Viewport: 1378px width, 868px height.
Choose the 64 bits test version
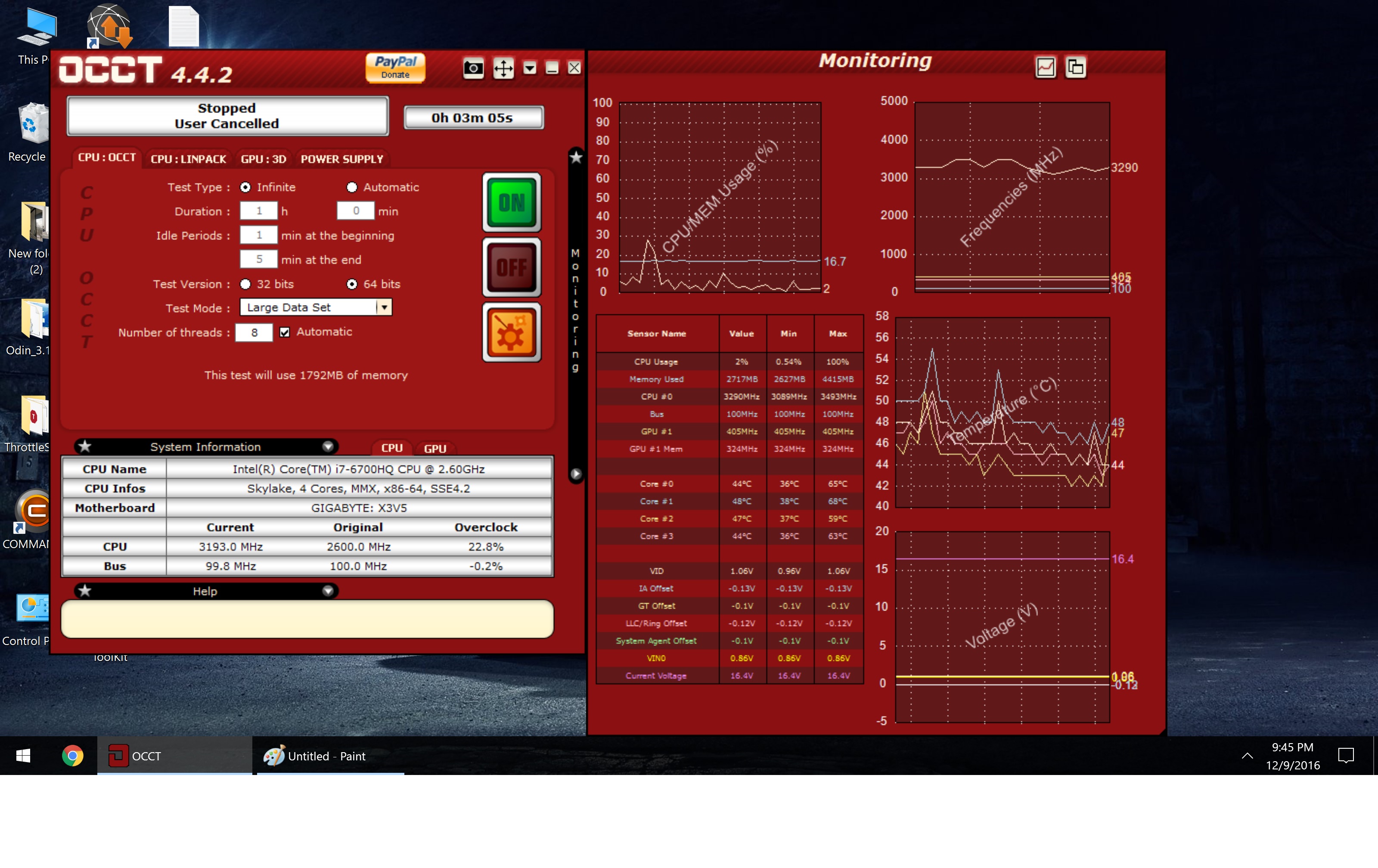352,284
